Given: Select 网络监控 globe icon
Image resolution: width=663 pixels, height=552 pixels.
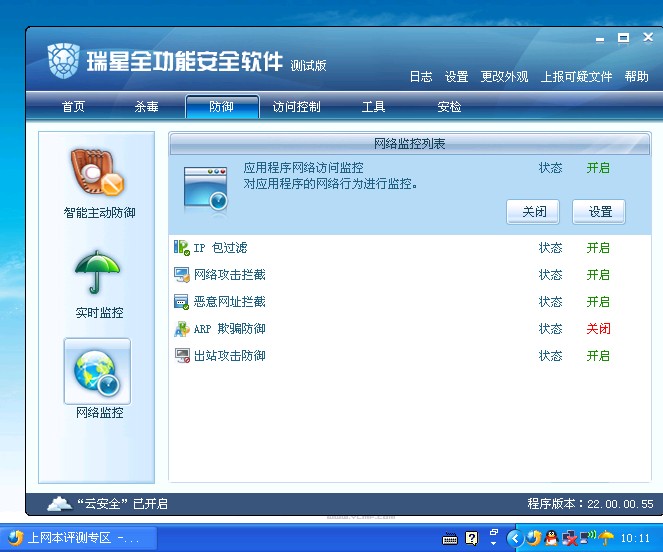Looking at the screenshot, I should click(x=97, y=372).
